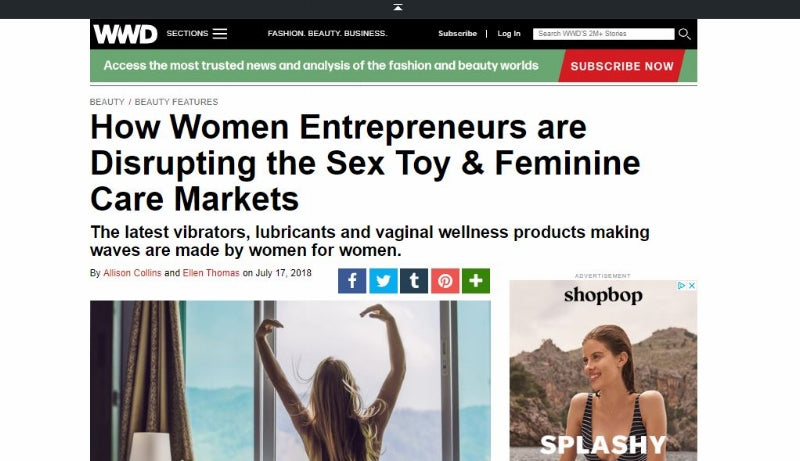
Task: Open Beauty Features breadcrumb
Action: pyautogui.click(x=176, y=102)
